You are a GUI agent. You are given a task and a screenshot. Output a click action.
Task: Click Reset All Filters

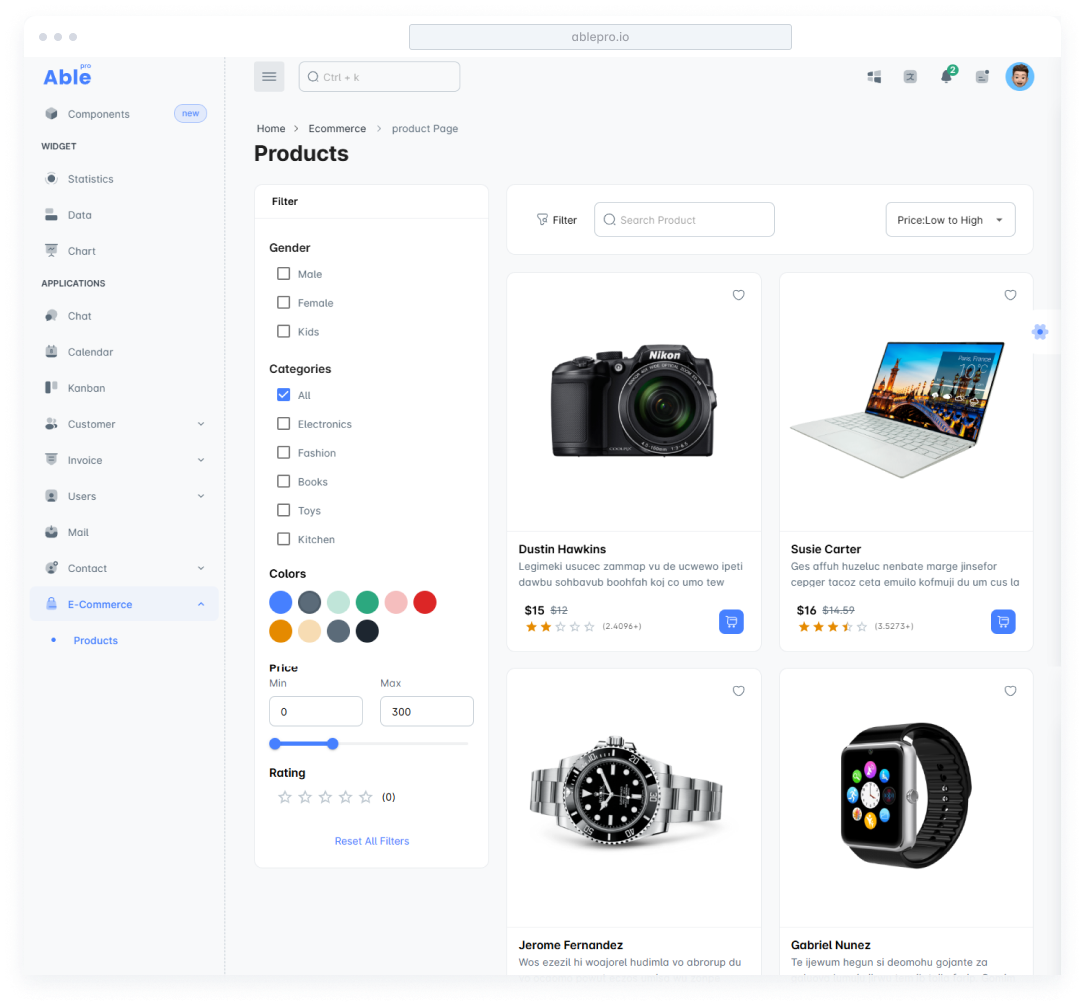click(371, 841)
